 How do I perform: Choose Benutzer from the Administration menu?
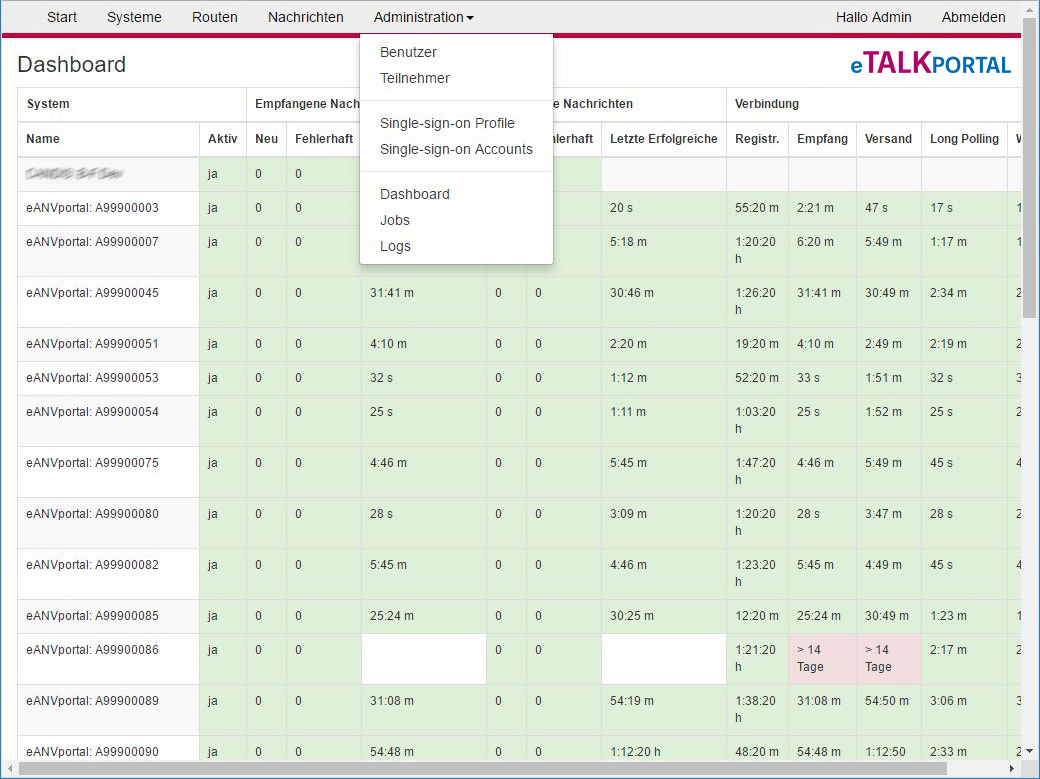point(409,52)
